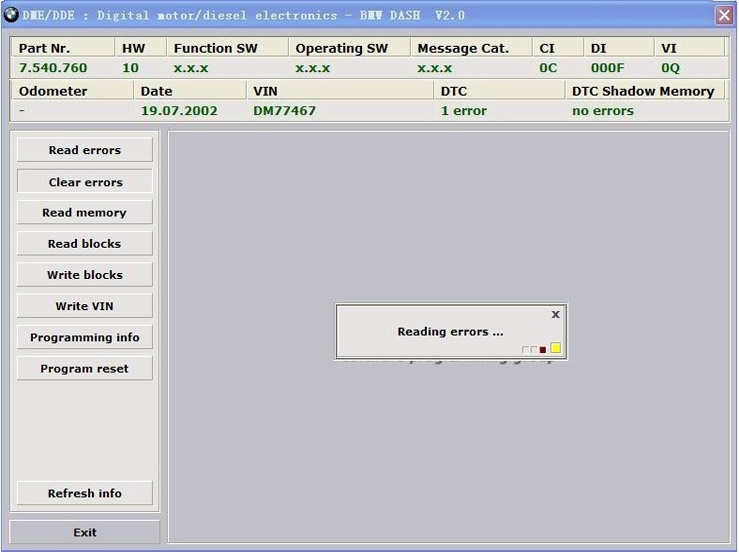Select the VIN value DM77467
The width and height of the screenshot is (739, 552).
[x=284, y=111]
